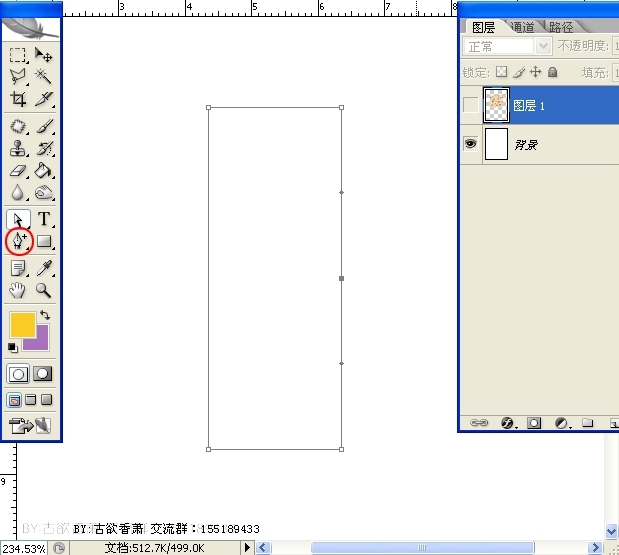Click the feather logo at toolbox top
This screenshot has width=619, height=555.
point(31,29)
